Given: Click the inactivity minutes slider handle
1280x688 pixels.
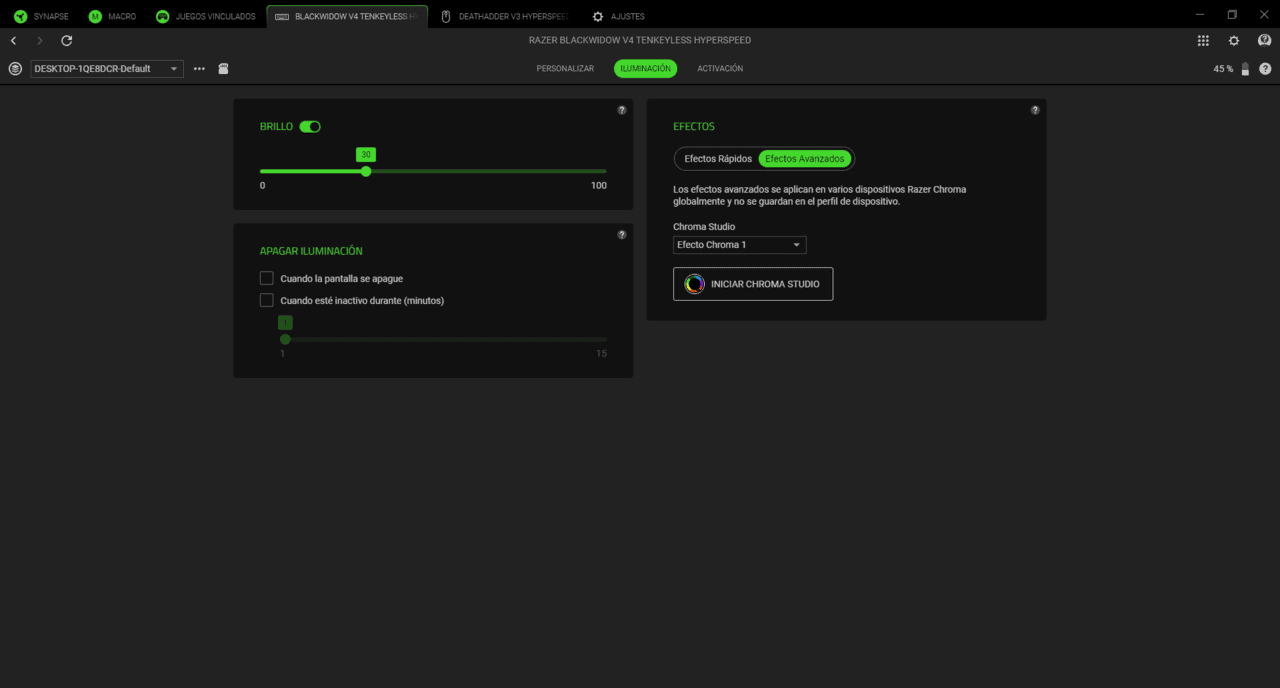Looking at the screenshot, I should [285, 339].
